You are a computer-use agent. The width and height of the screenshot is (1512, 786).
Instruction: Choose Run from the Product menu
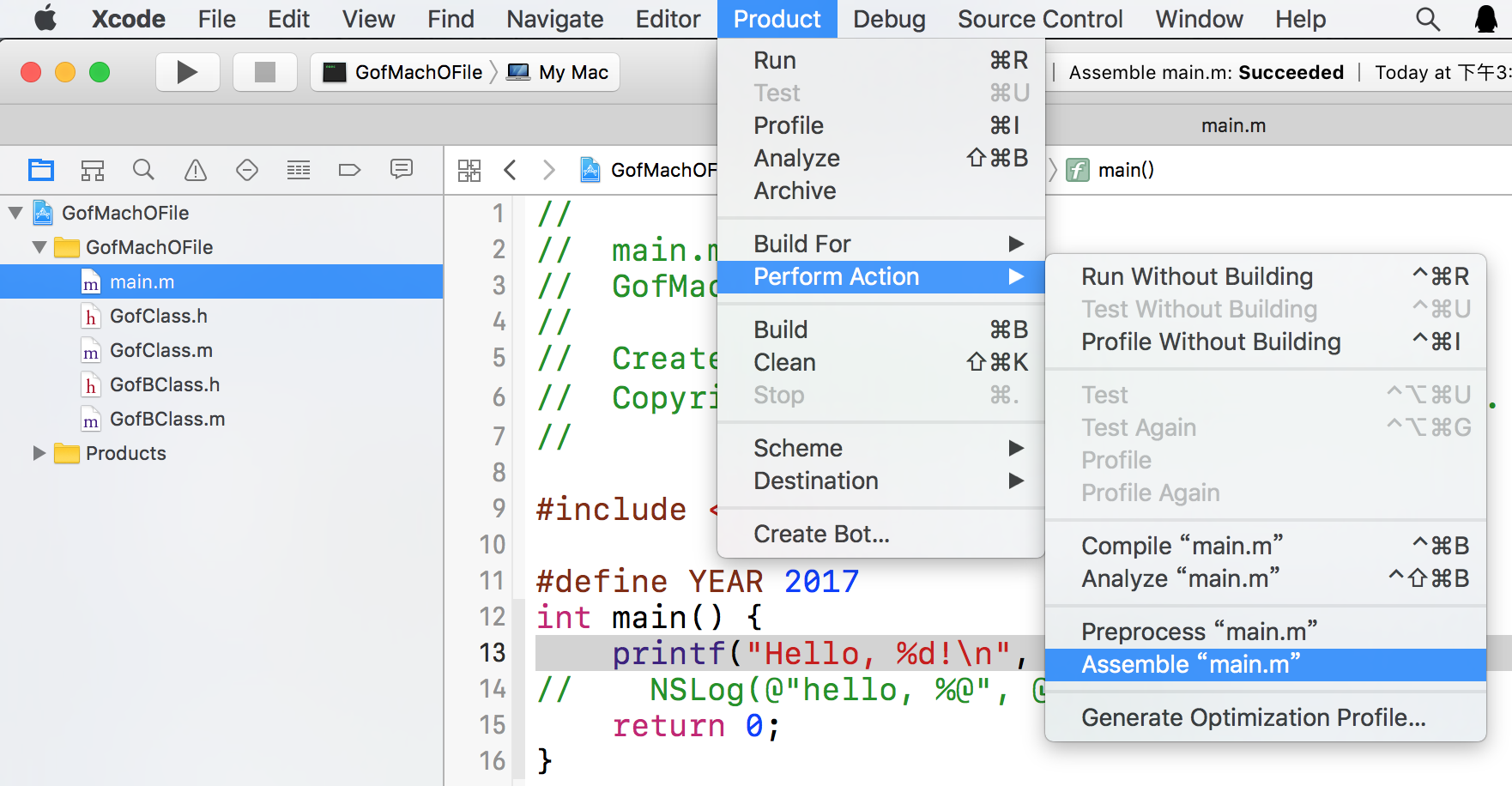click(x=880, y=60)
